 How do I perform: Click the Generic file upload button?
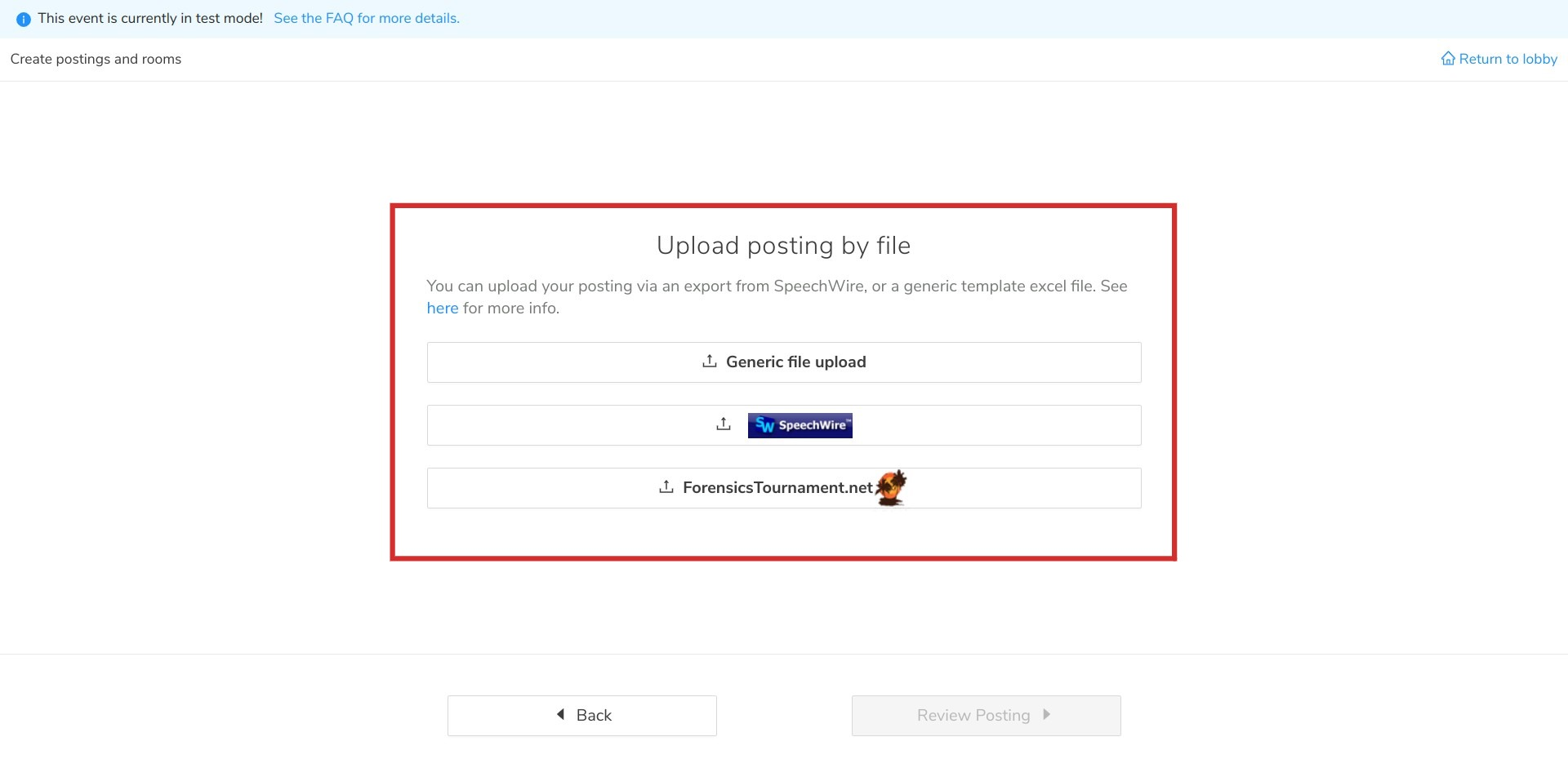(x=784, y=362)
